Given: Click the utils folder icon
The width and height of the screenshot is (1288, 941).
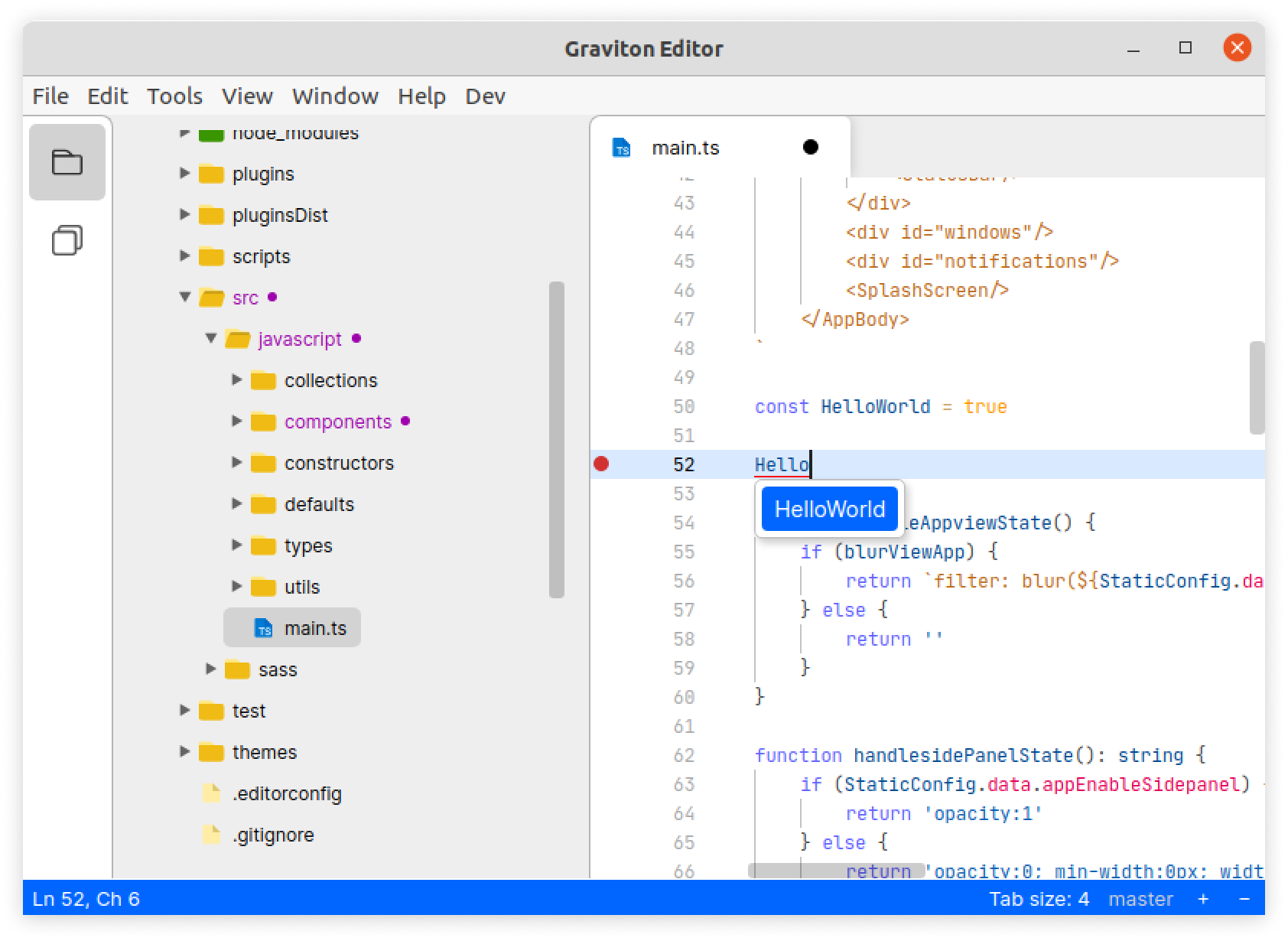Looking at the screenshot, I should pyautogui.click(x=263, y=588).
